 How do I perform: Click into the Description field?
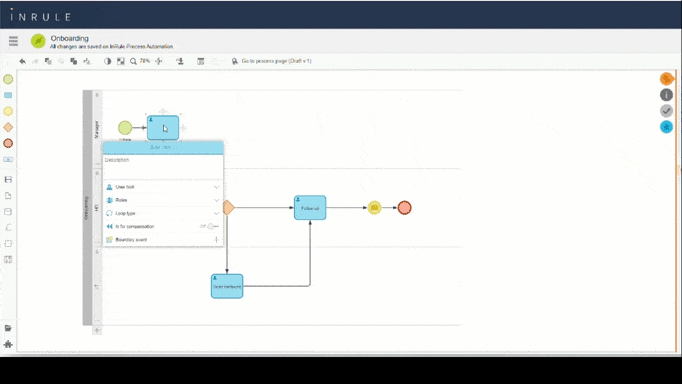pyautogui.click(x=163, y=167)
